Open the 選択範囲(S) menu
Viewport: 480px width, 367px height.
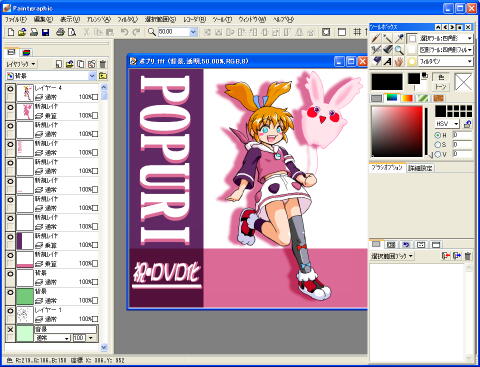coord(161,20)
